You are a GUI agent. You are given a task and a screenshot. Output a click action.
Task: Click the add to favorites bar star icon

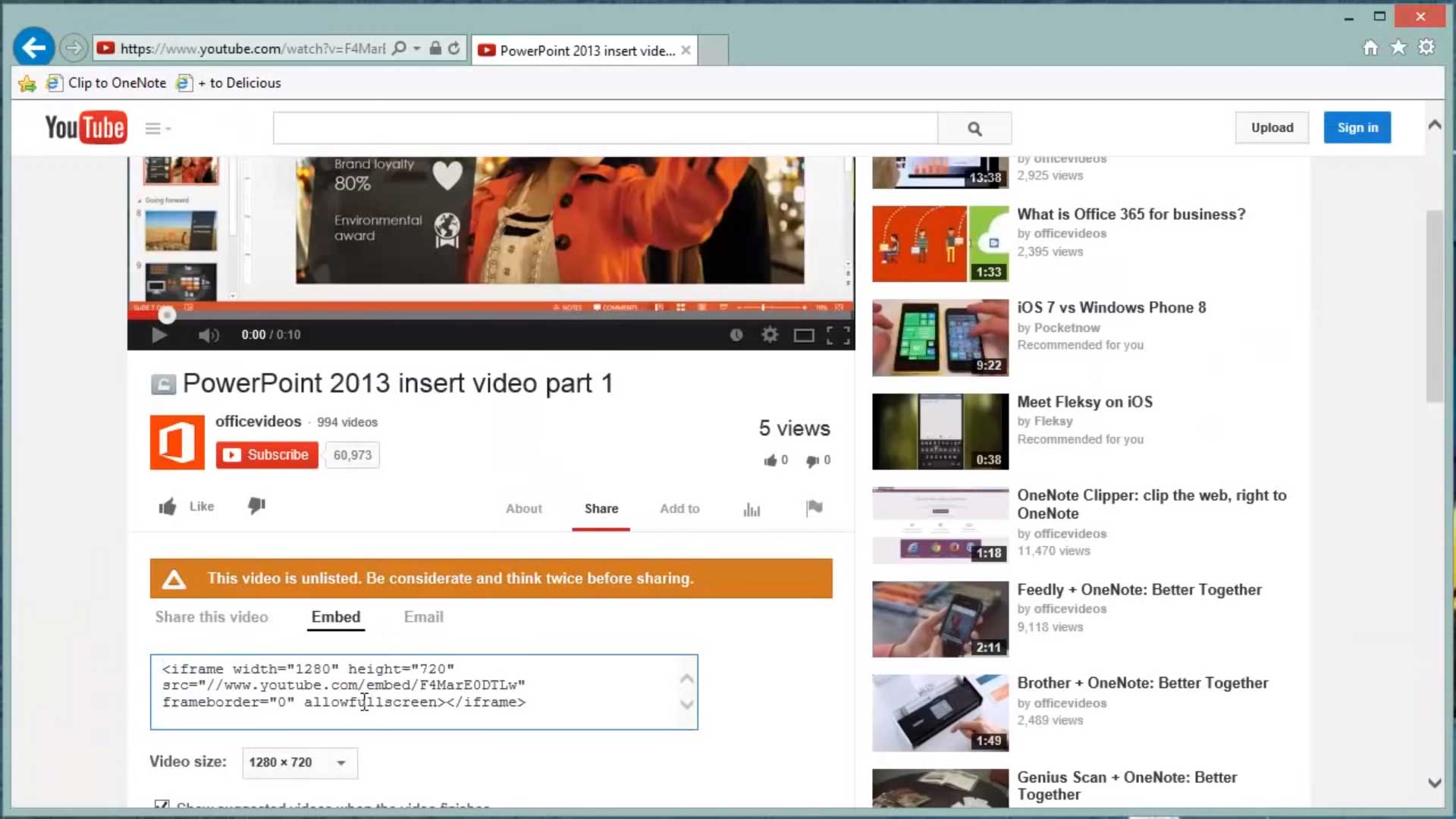pos(27,83)
